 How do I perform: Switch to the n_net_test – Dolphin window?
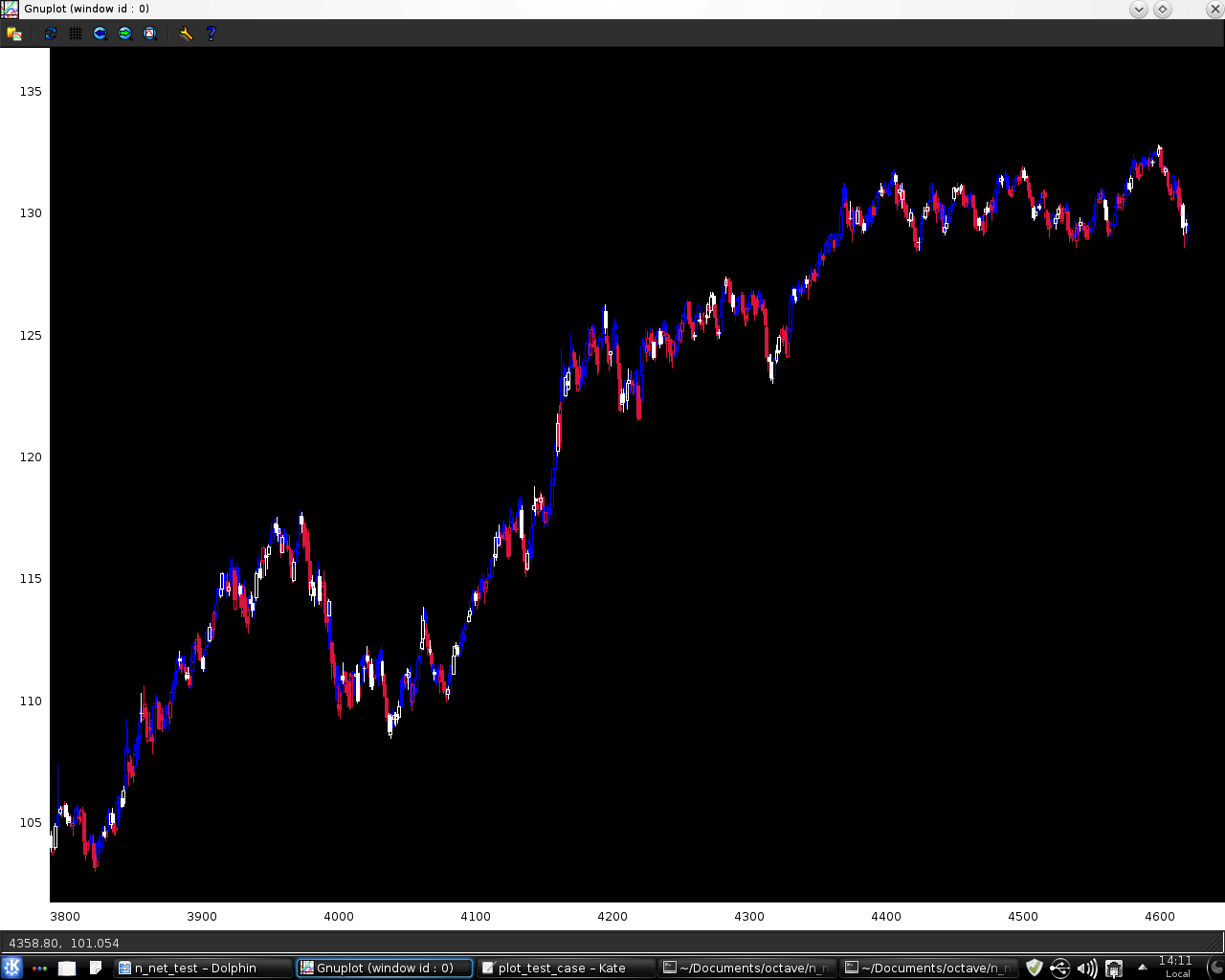pos(203,969)
